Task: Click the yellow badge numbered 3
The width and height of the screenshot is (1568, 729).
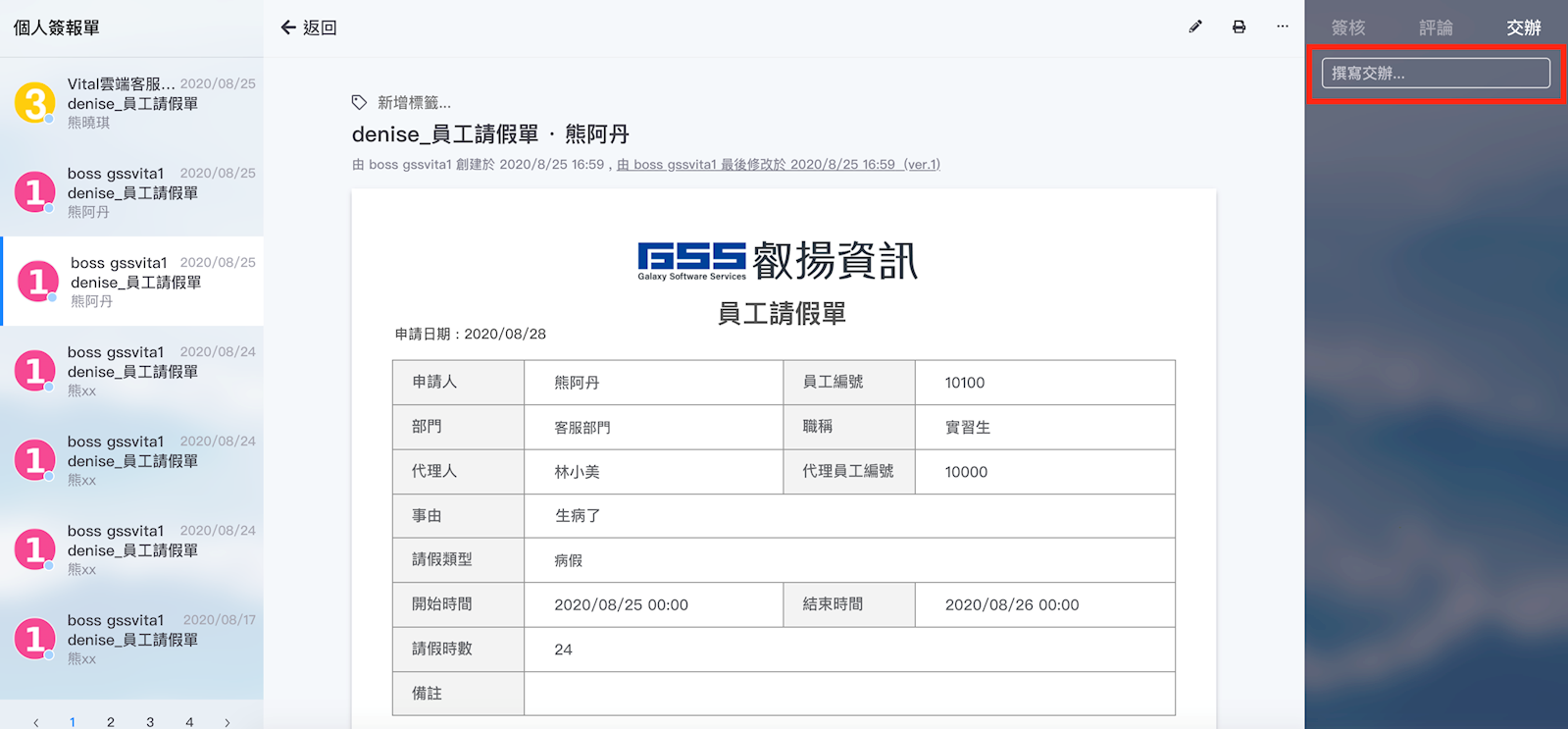Action: 35,103
